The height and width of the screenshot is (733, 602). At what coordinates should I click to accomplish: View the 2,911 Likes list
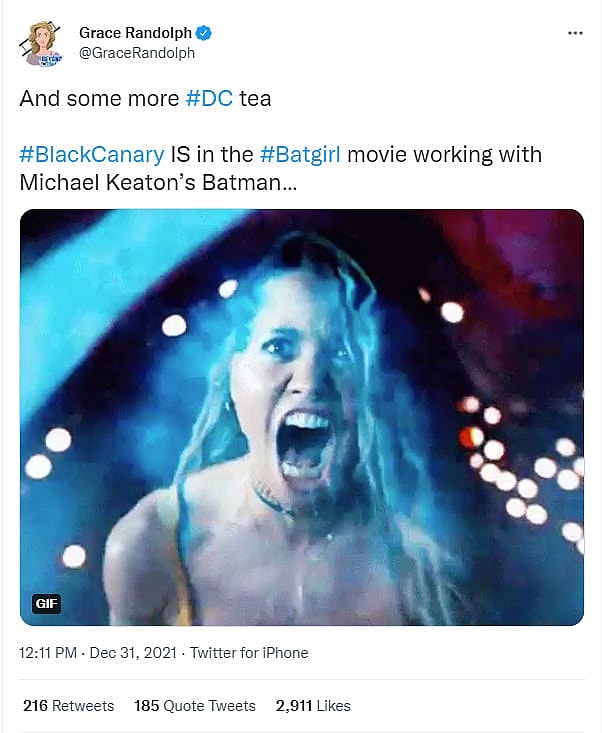point(312,705)
